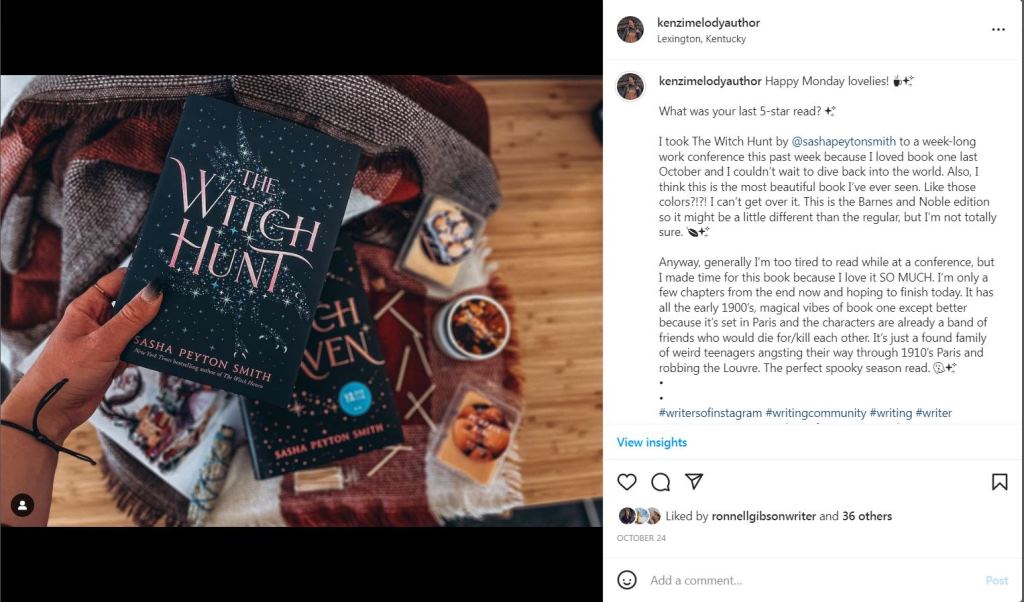Viewport: 1024px width, 602px height.
Task: Open #writersofinstagram hashtag
Action: (710, 413)
